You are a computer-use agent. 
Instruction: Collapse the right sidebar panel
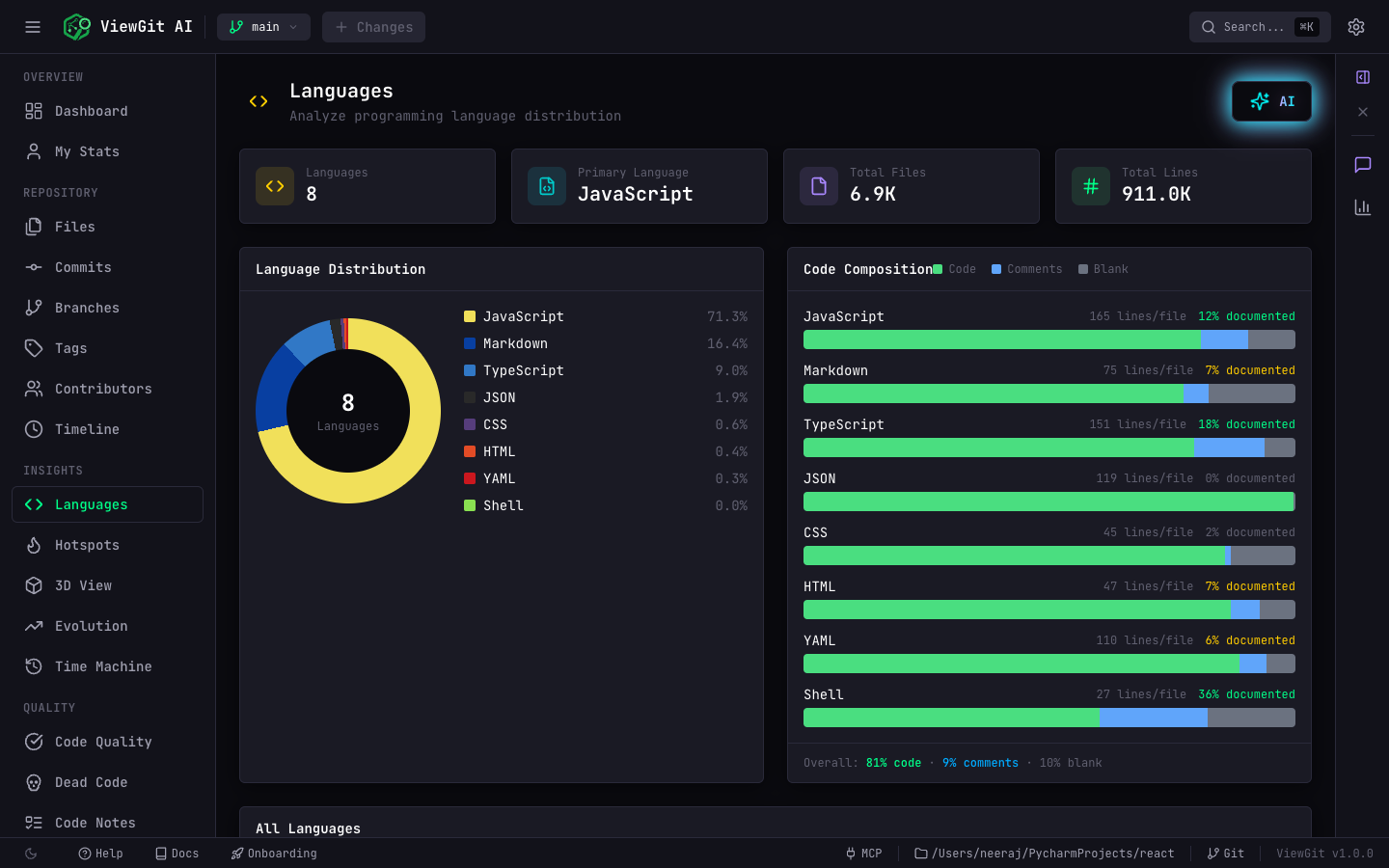coord(1362,77)
